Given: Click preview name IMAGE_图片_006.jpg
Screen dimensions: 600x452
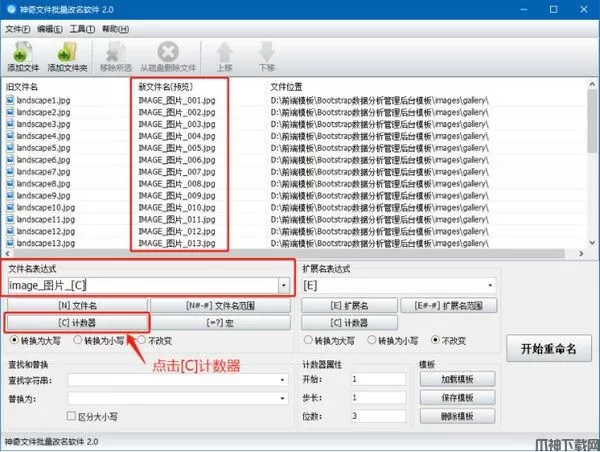Looking at the screenshot, I should tap(177, 160).
